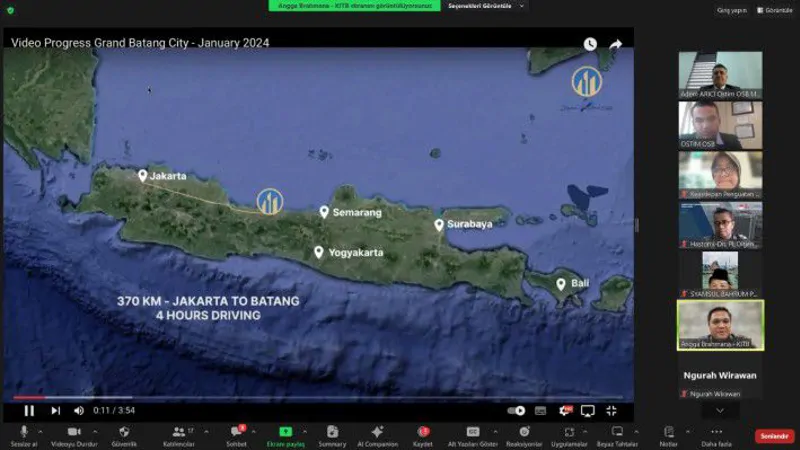Show captions via Alt Yazıları Göster
The width and height of the screenshot is (800, 450).
click(472, 436)
